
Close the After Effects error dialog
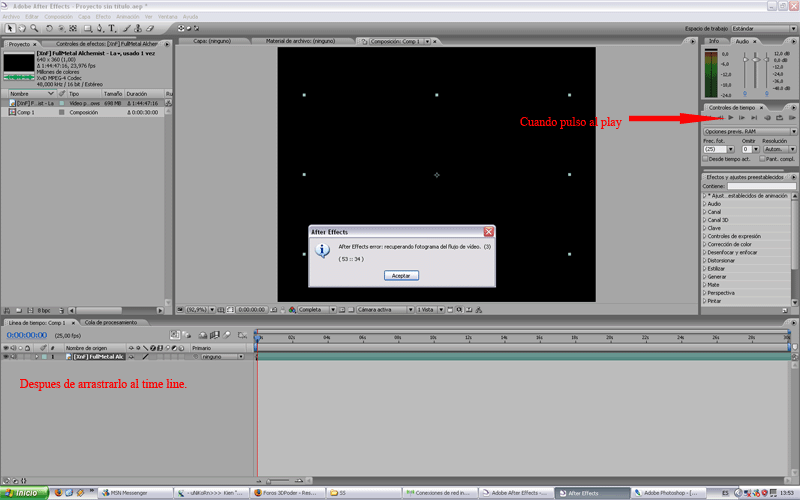click(488, 232)
